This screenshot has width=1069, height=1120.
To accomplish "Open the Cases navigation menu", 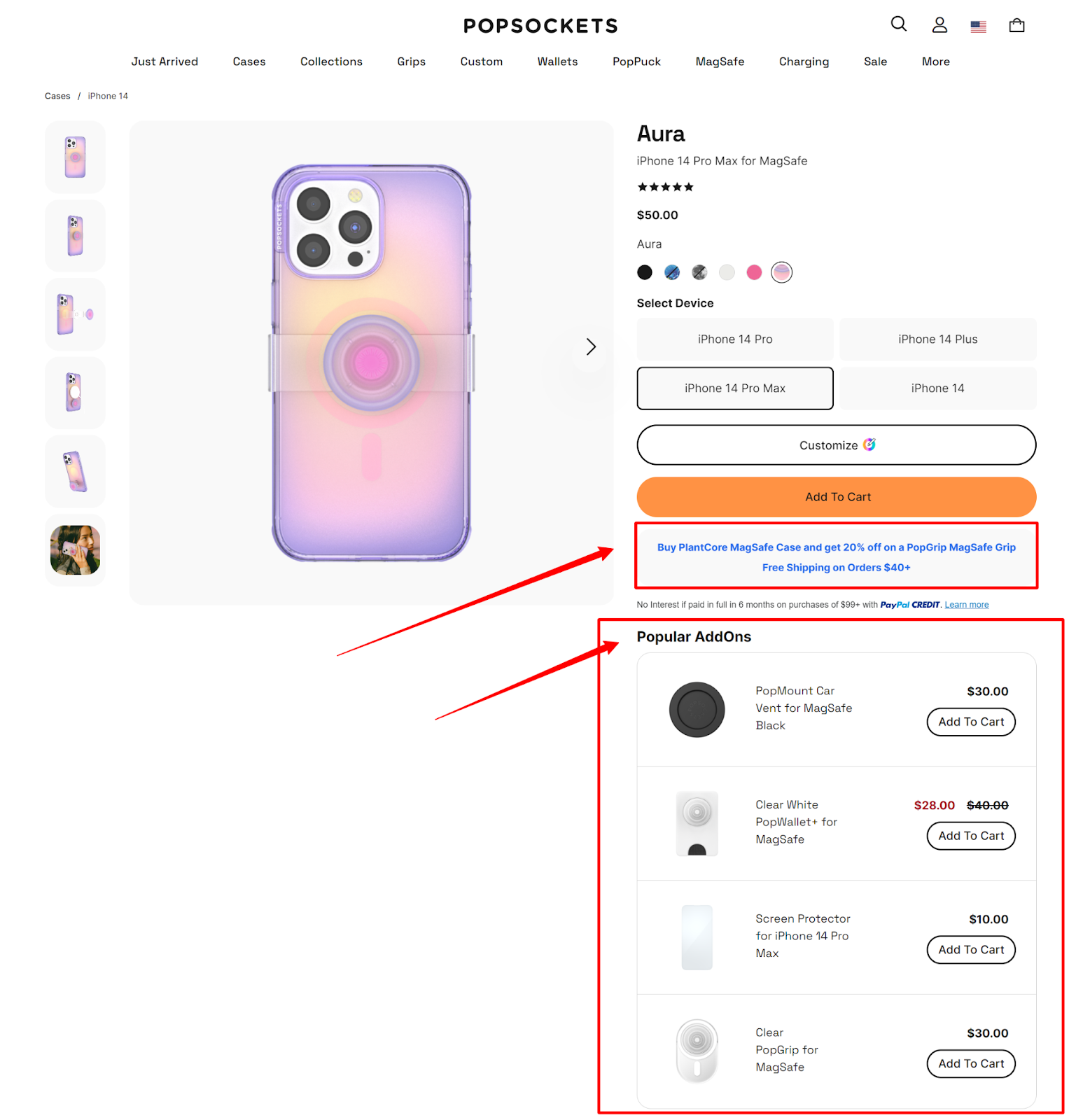I will (x=249, y=62).
